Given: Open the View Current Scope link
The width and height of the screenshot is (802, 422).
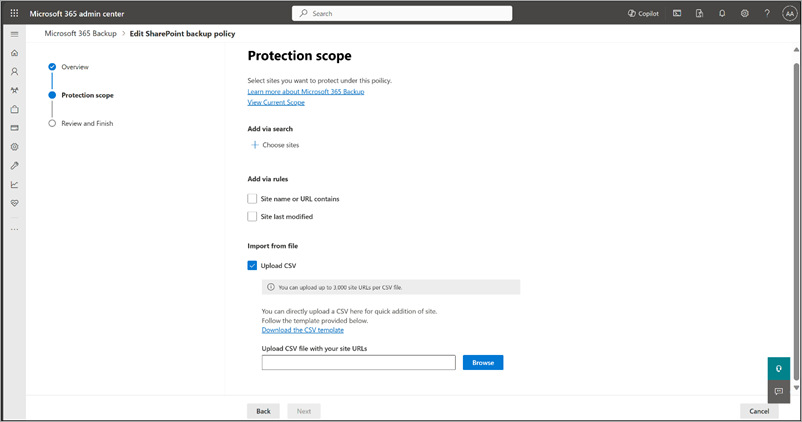Looking at the screenshot, I should click(276, 102).
